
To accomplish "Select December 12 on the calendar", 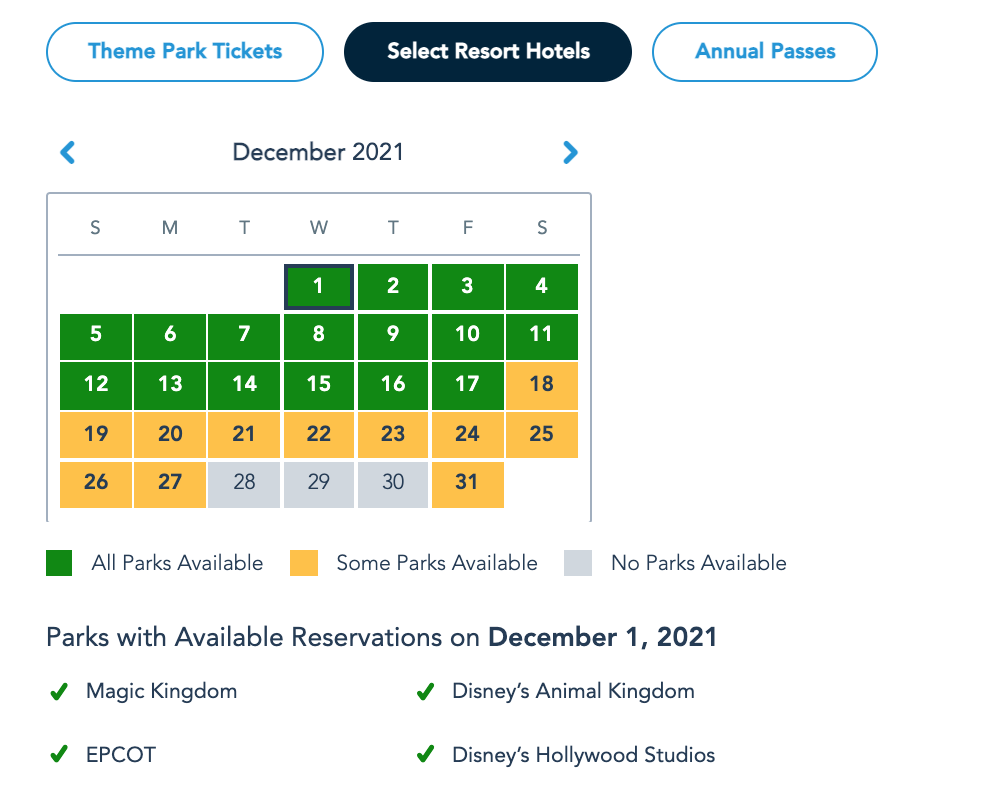I will coord(96,385).
